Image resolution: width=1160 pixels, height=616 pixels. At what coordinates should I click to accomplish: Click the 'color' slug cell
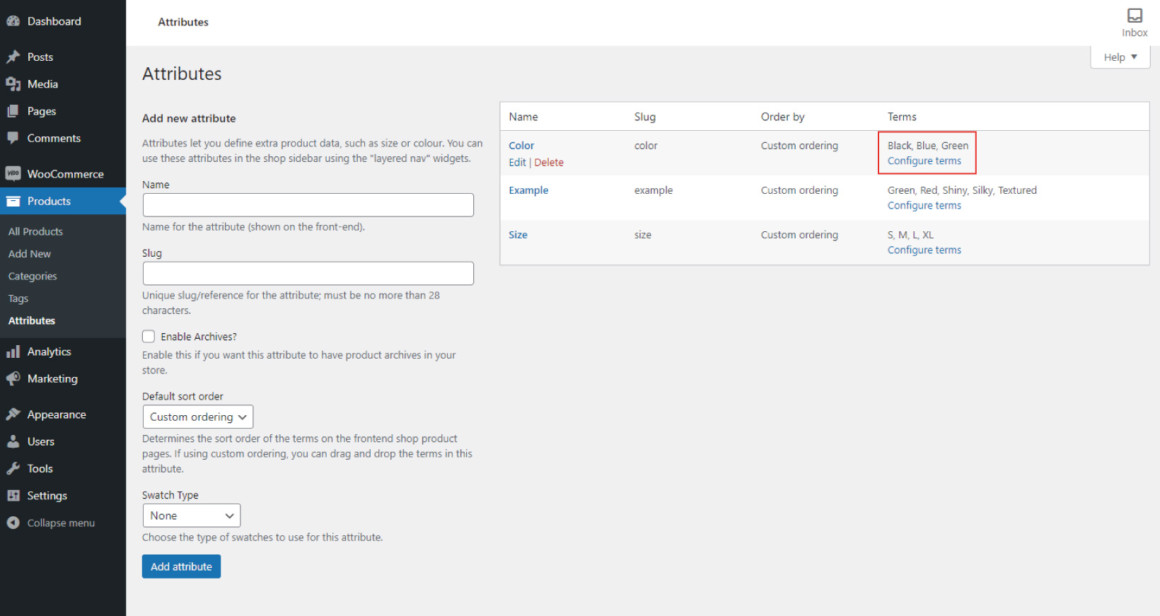point(645,146)
